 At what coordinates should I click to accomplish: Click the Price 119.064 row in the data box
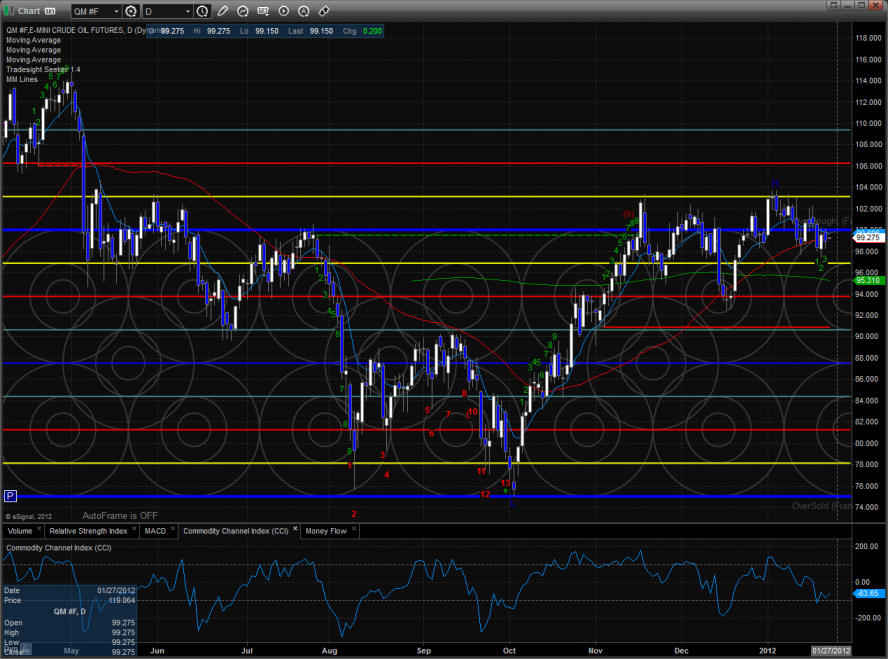[x=69, y=600]
